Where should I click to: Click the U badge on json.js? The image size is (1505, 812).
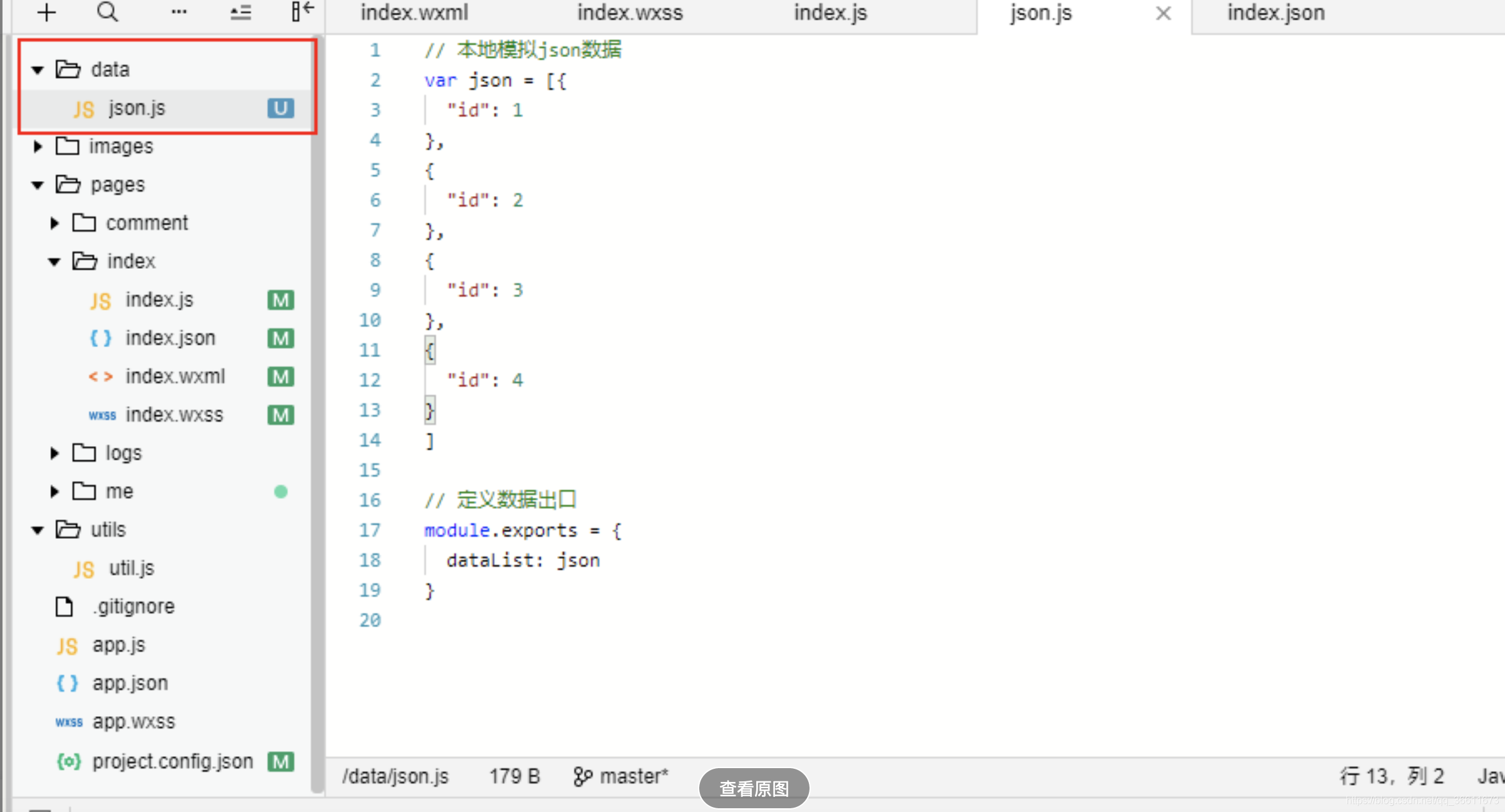[x=280, y=108]
